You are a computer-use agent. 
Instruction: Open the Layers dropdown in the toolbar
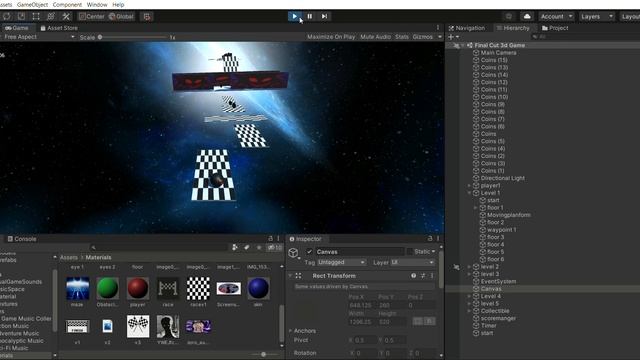pos(596,16)
